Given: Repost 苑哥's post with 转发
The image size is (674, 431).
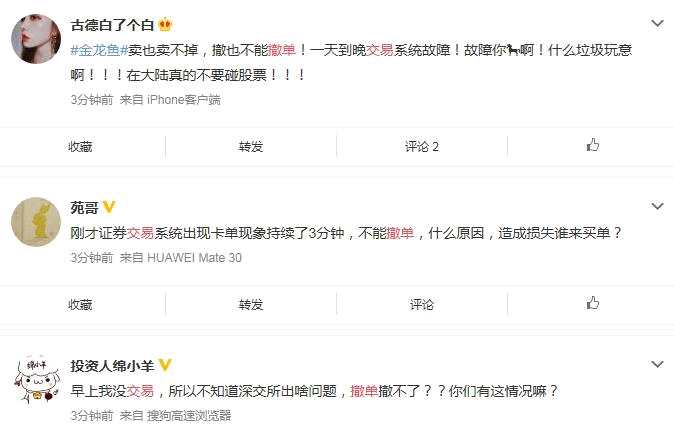Looking at the screenshot, I should tap(251, 304).
